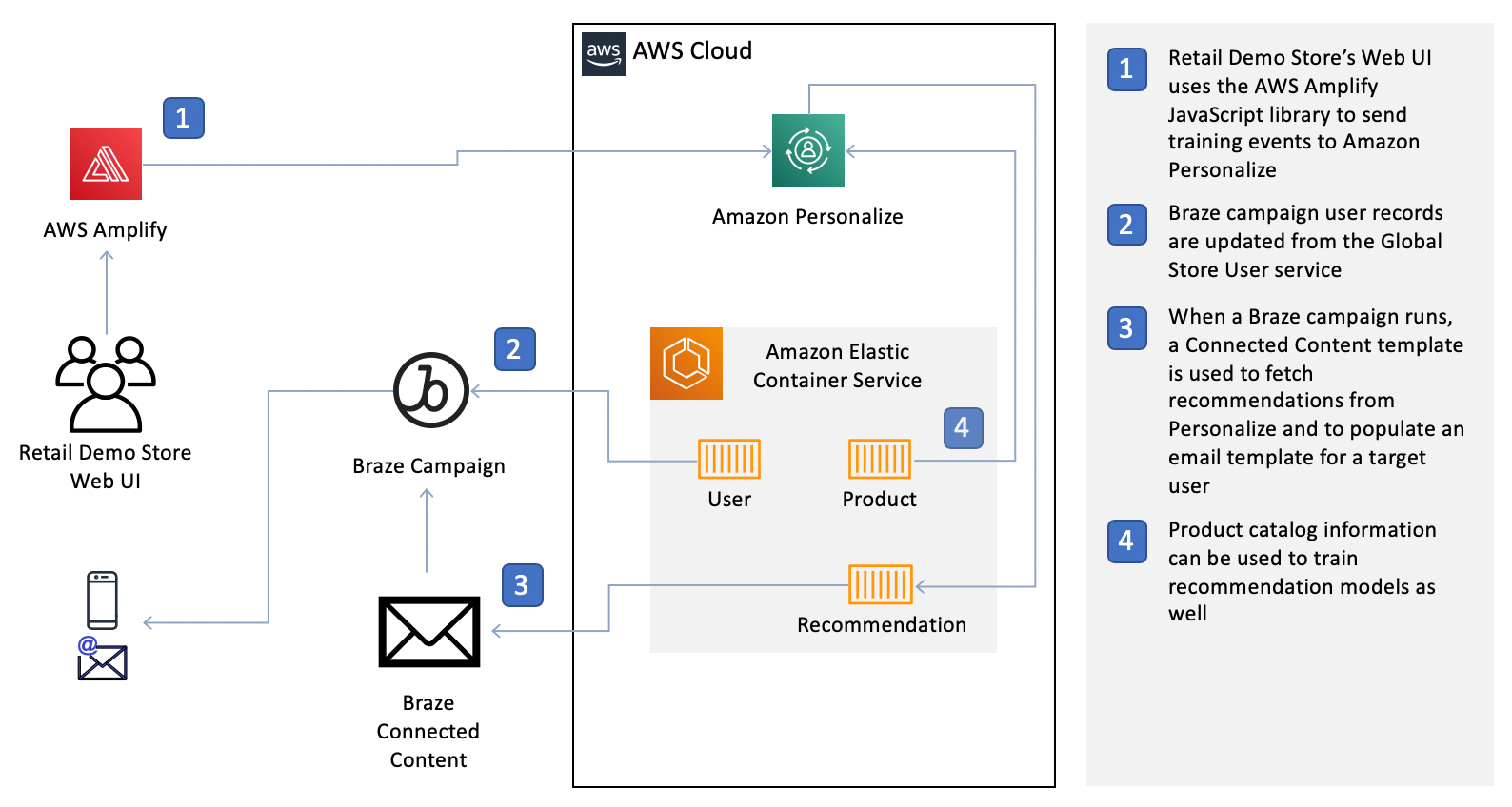
Task: Click the Retail Demo Store users icon
Action: pos(106,384)
